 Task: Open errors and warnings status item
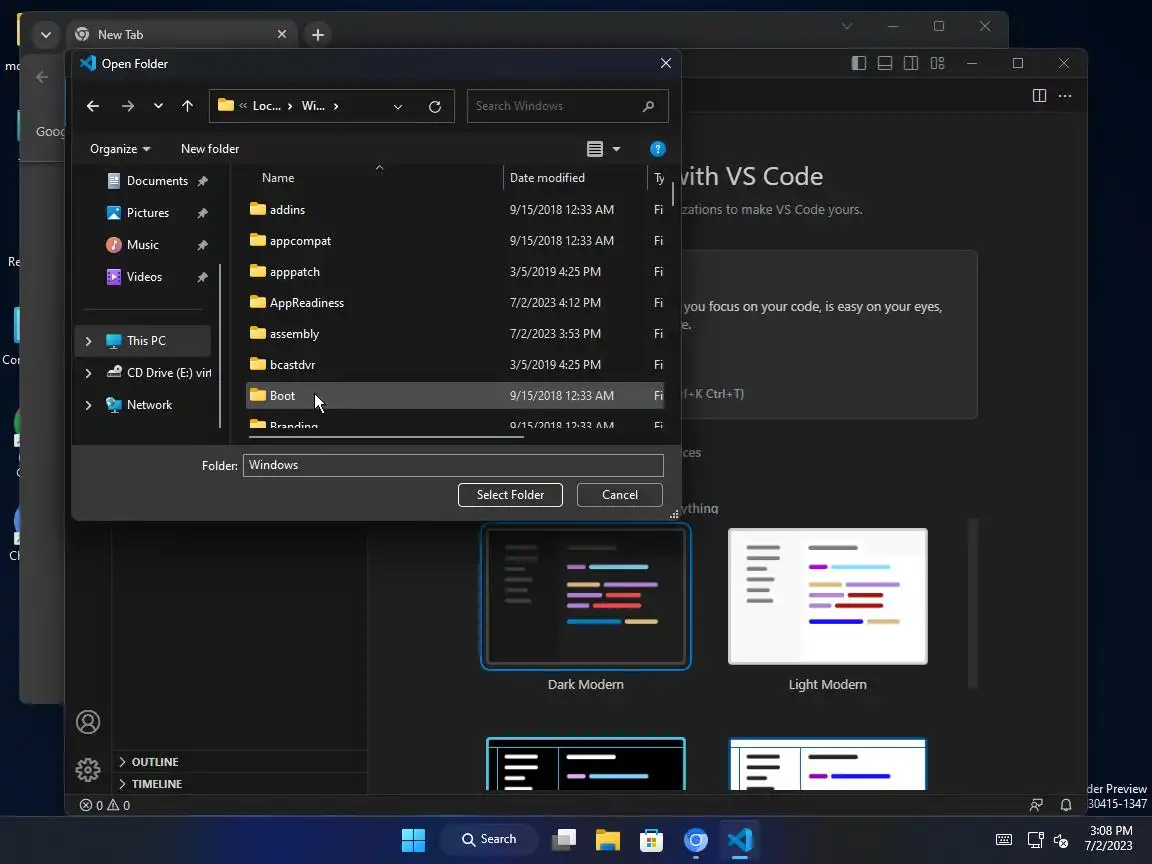(104, 805)
